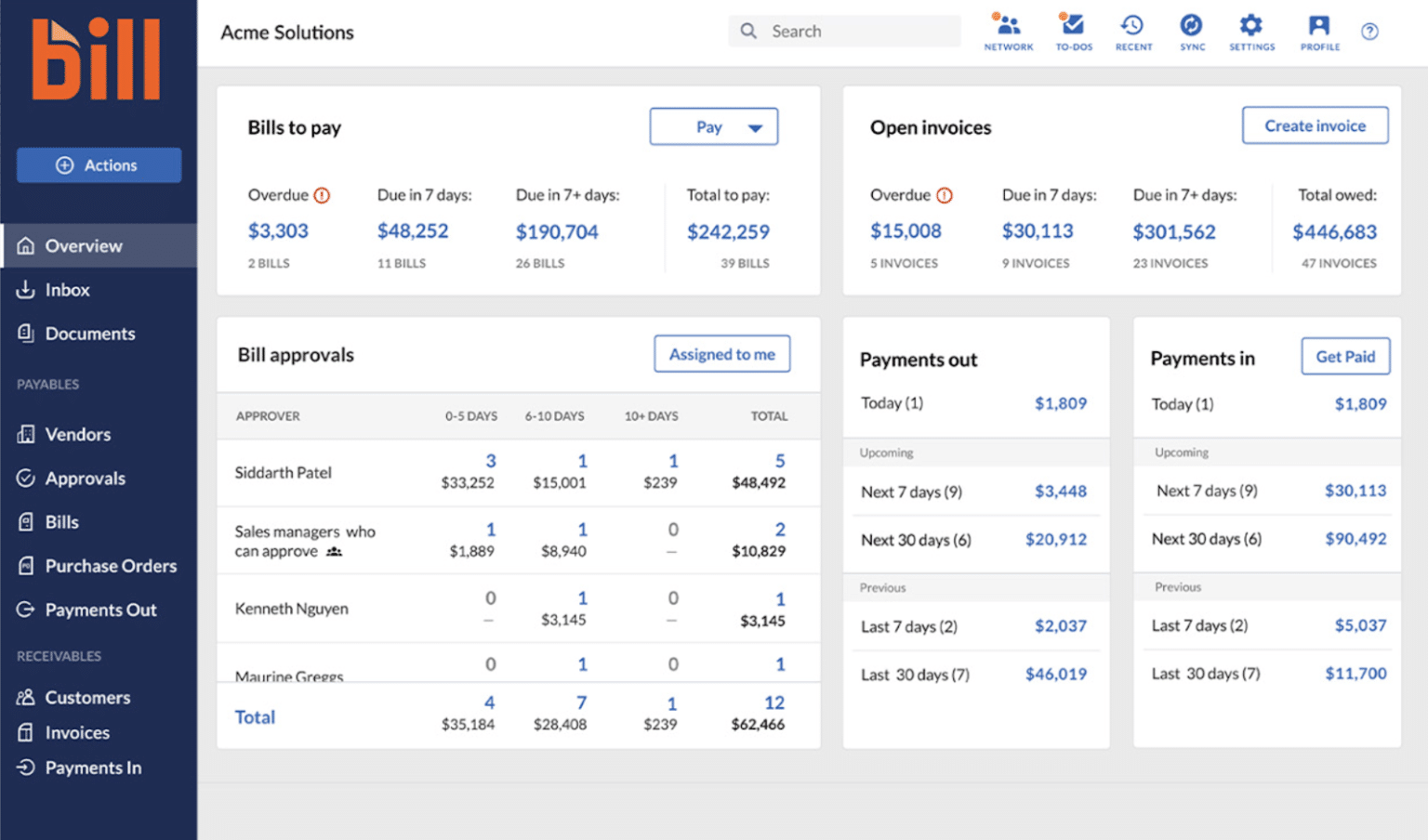This screenshot has width=1428, height=840.
Task: Open the help icon
Action: [x=1369, y=31]
